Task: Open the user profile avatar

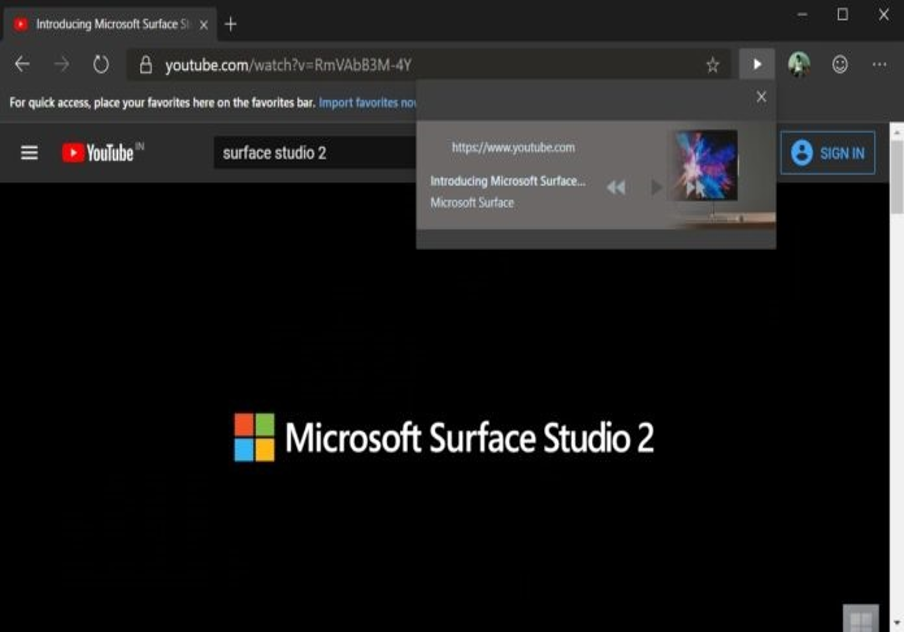Action: click(x=798, y=65)
